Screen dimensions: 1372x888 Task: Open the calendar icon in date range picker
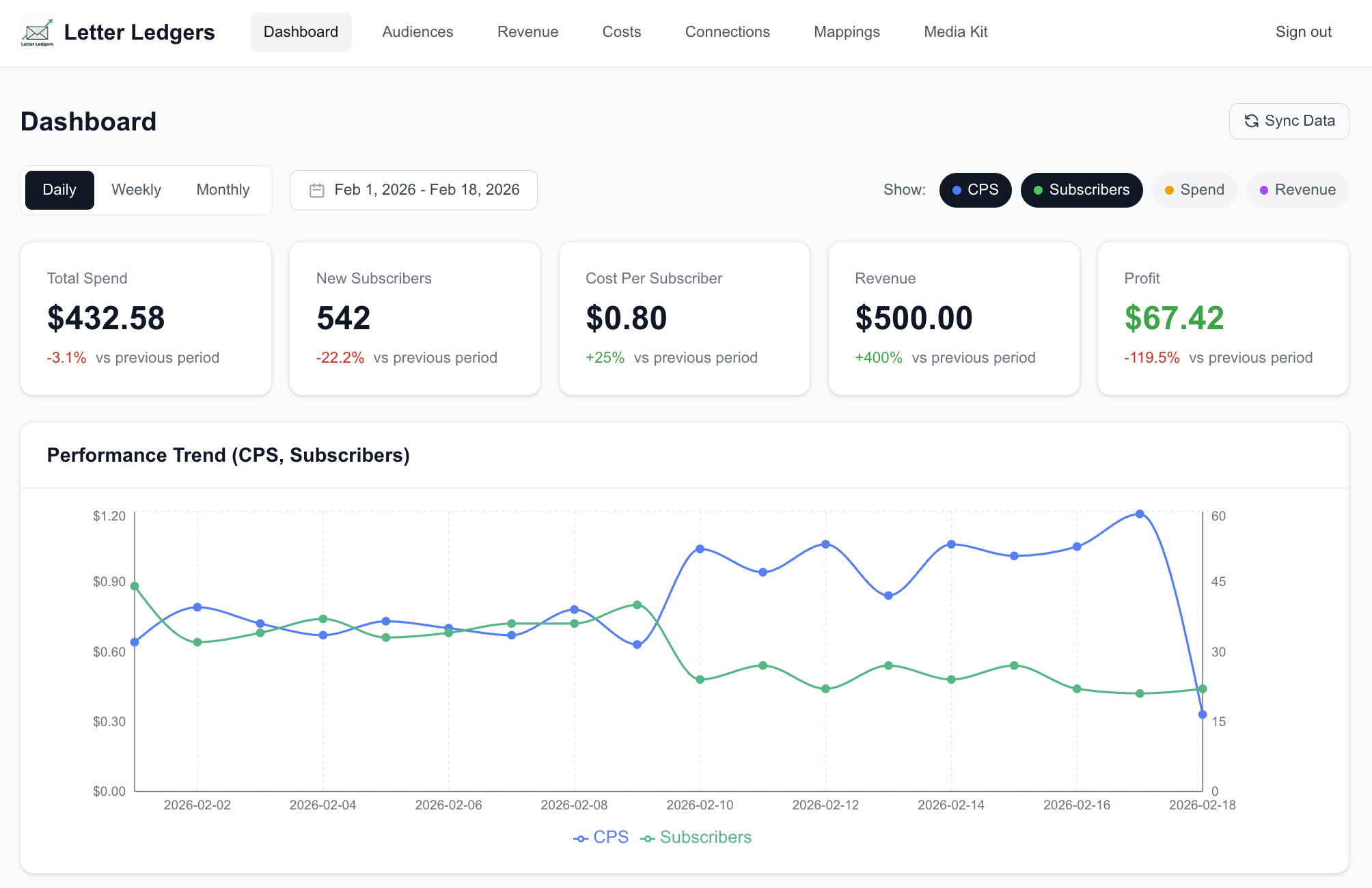click(x=316, y=190)
